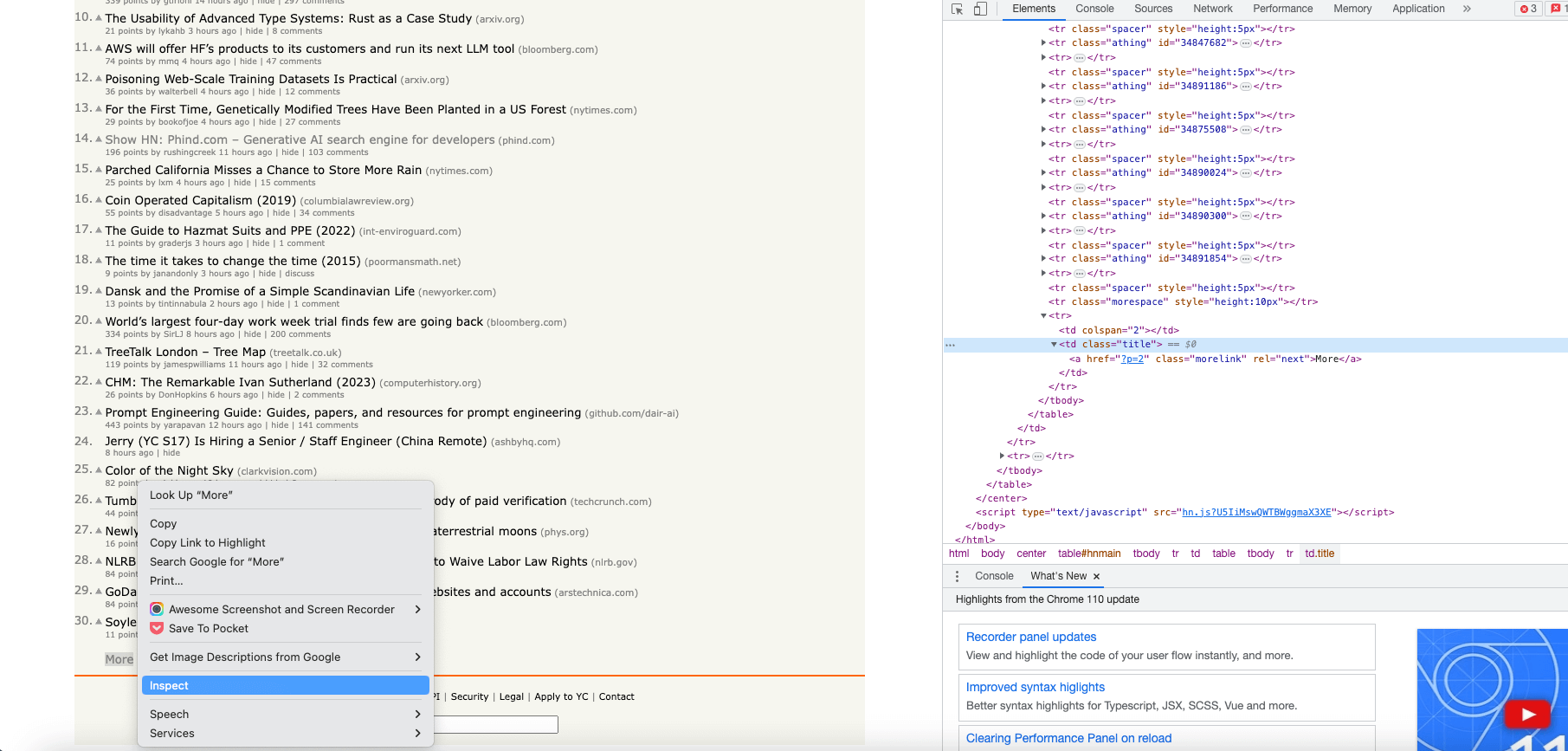Open the Recorder panel updates link
Viewport: 1568px width, 751px height.
coord(1030,637)
